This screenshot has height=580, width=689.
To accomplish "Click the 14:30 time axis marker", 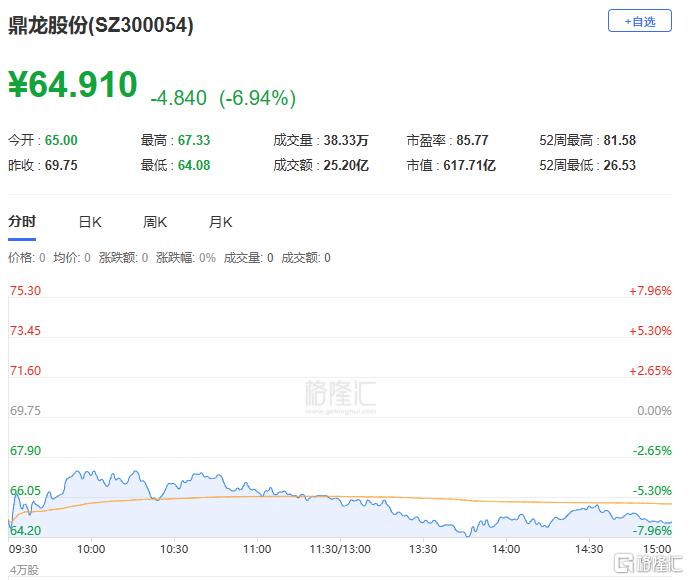I will tap(589, 549).
